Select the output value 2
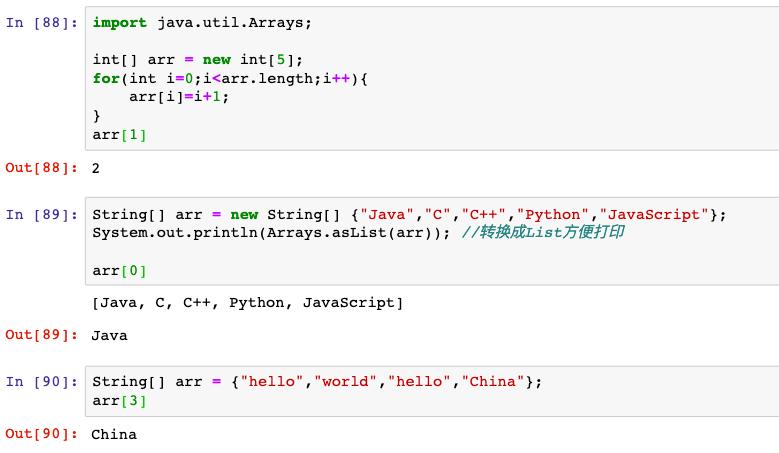The width and height of the screenshot is (779, 453). click(x=95, y=168)
